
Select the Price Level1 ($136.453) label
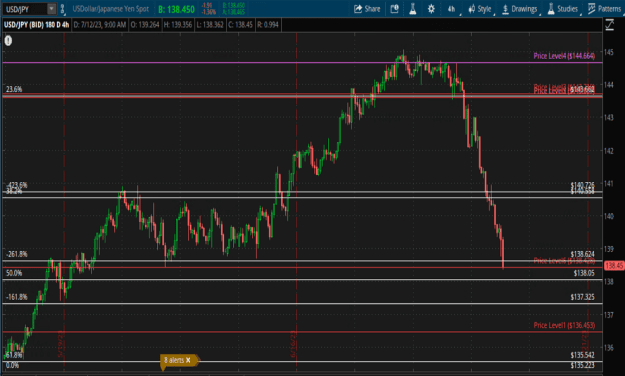564,325
